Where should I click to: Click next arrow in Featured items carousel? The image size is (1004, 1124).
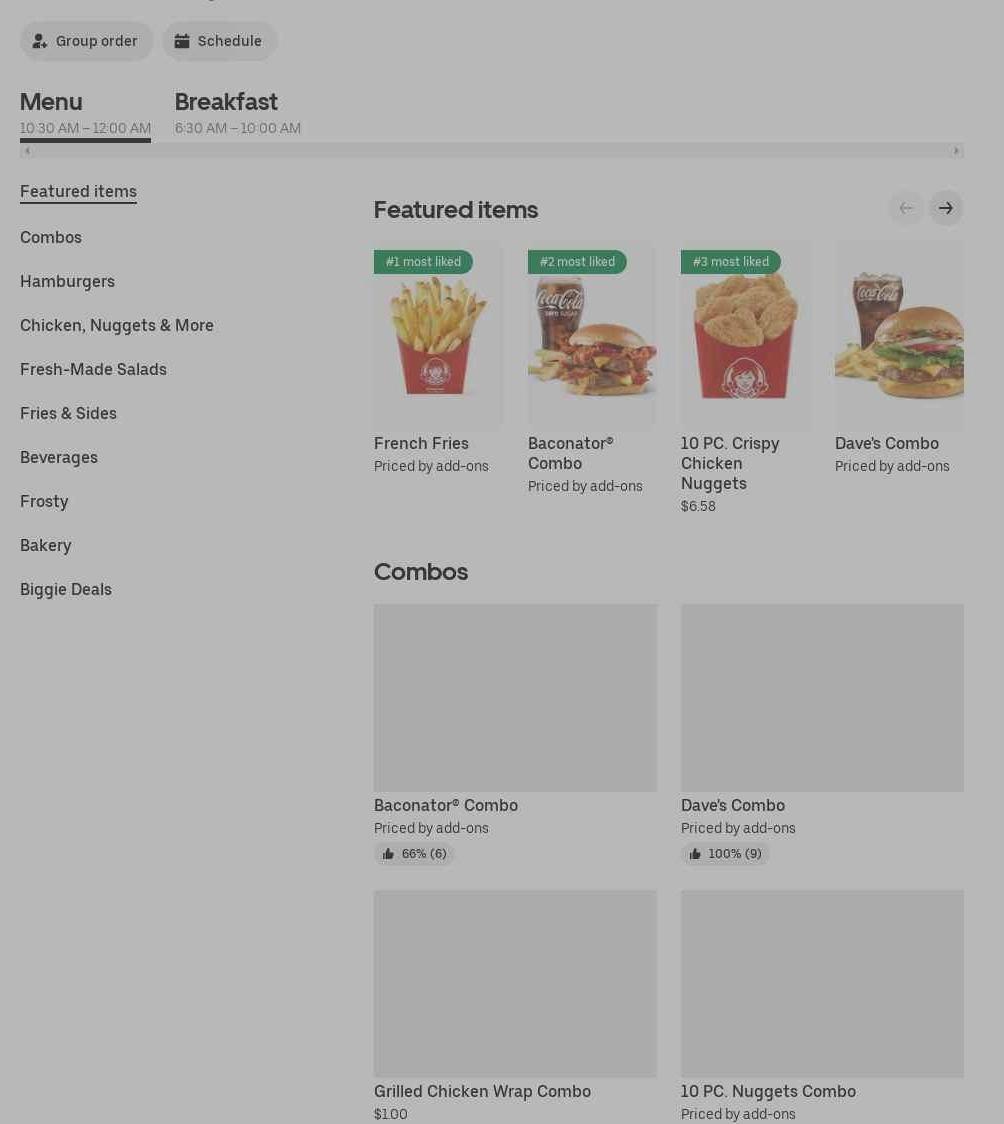(x=946, y=208)
